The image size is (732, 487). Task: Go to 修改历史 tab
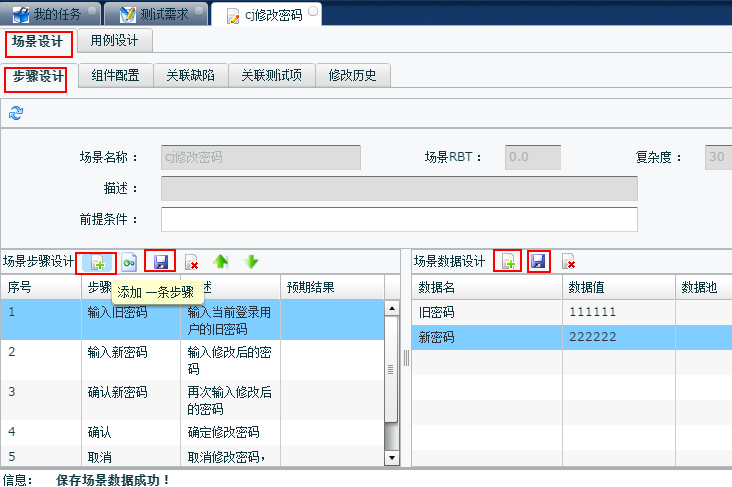pyautogui.click(x=352, y=76)
